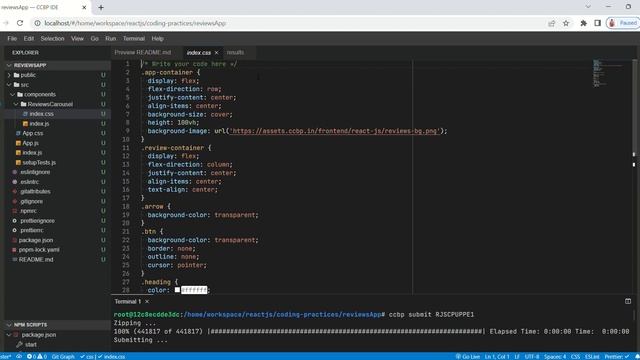Screen dimensions: 640x360
Task: Click the address bar URL field
Action: pos(286,23)
